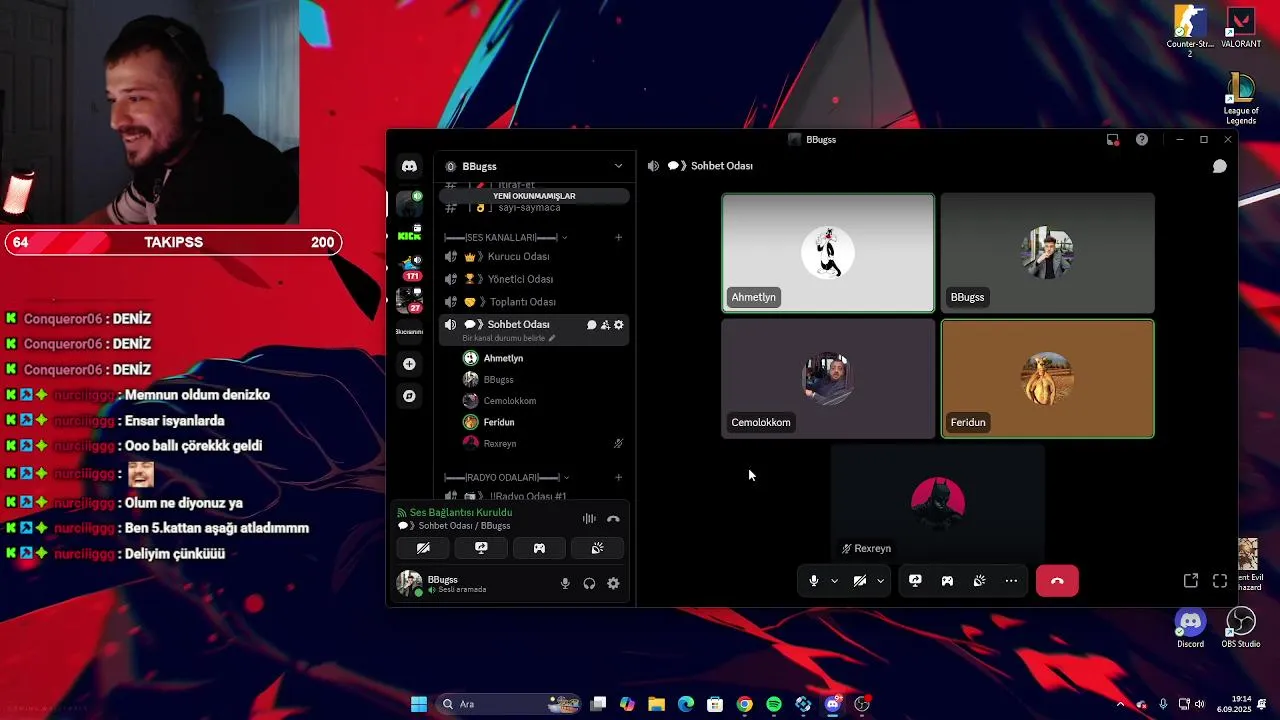The image size is (1280, 720).
Task: Open Discord home via the logo icon
Action: (x=409, y=166)
